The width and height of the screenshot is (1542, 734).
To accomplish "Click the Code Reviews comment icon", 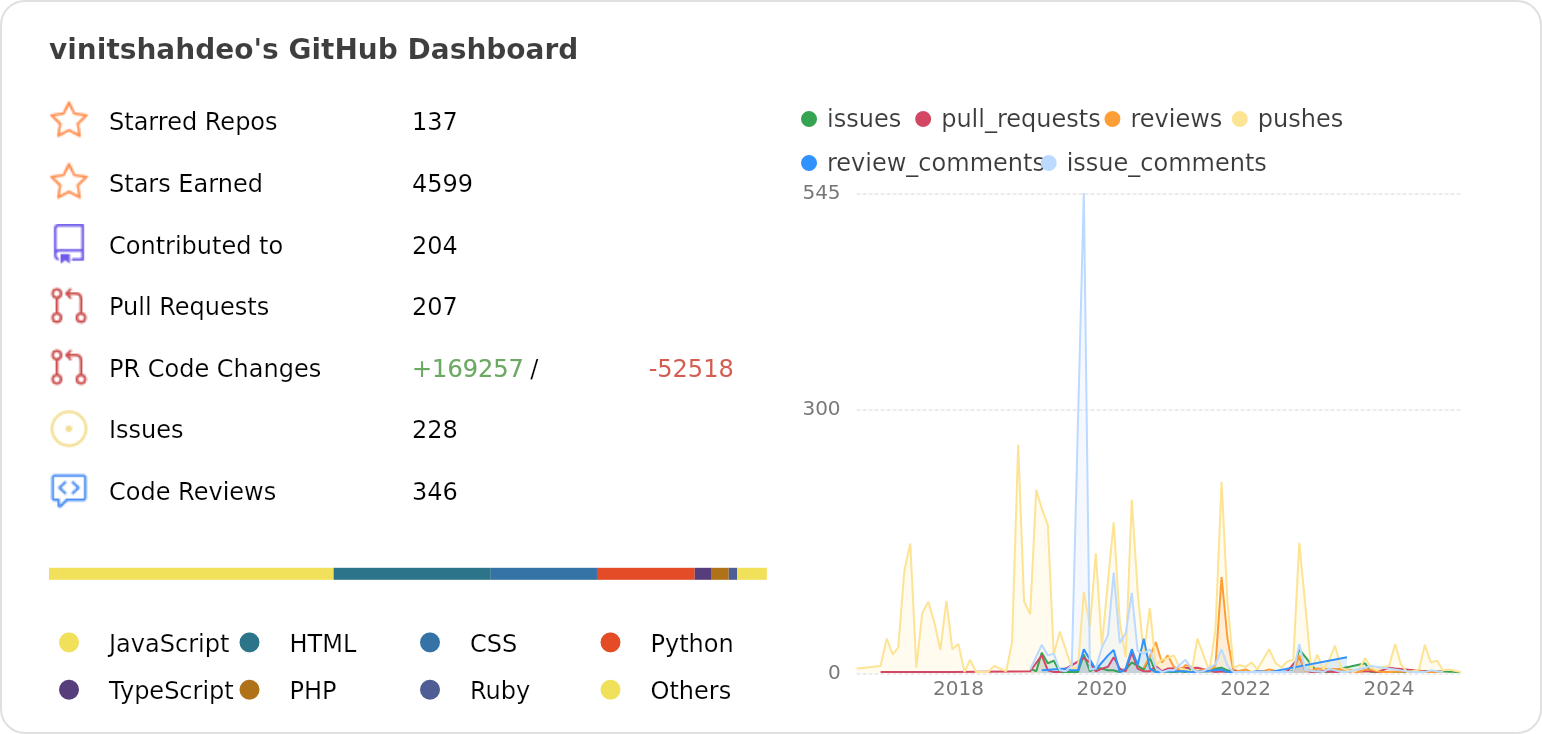I will point(68,491).
